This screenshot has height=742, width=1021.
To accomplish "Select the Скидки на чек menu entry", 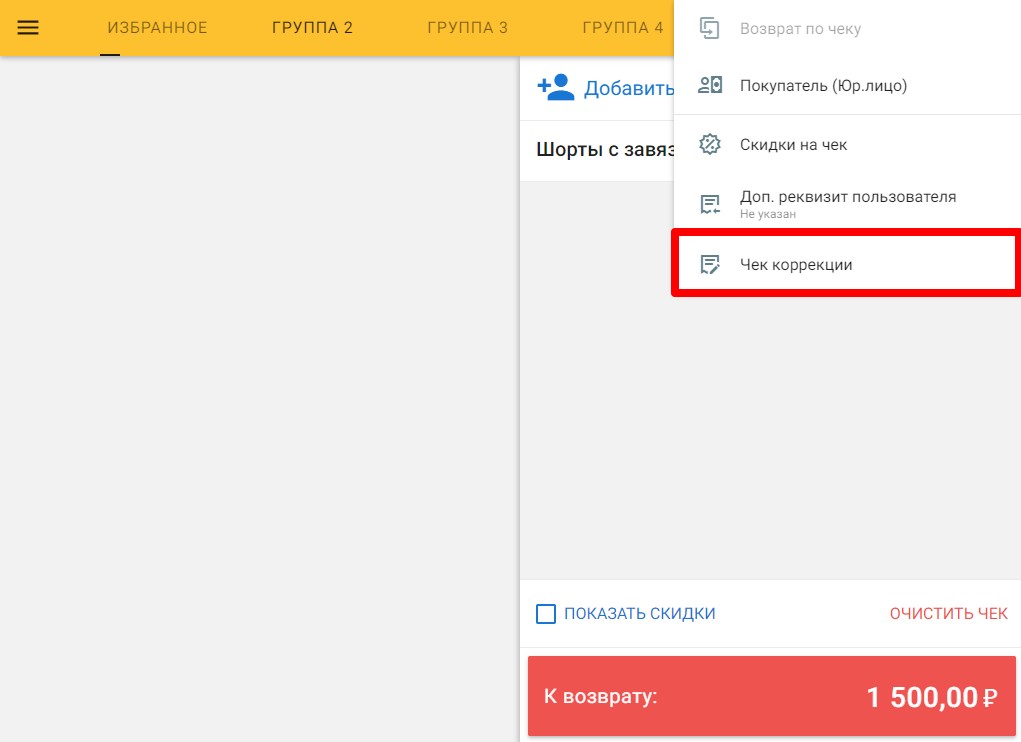I will tap(793, 145).
